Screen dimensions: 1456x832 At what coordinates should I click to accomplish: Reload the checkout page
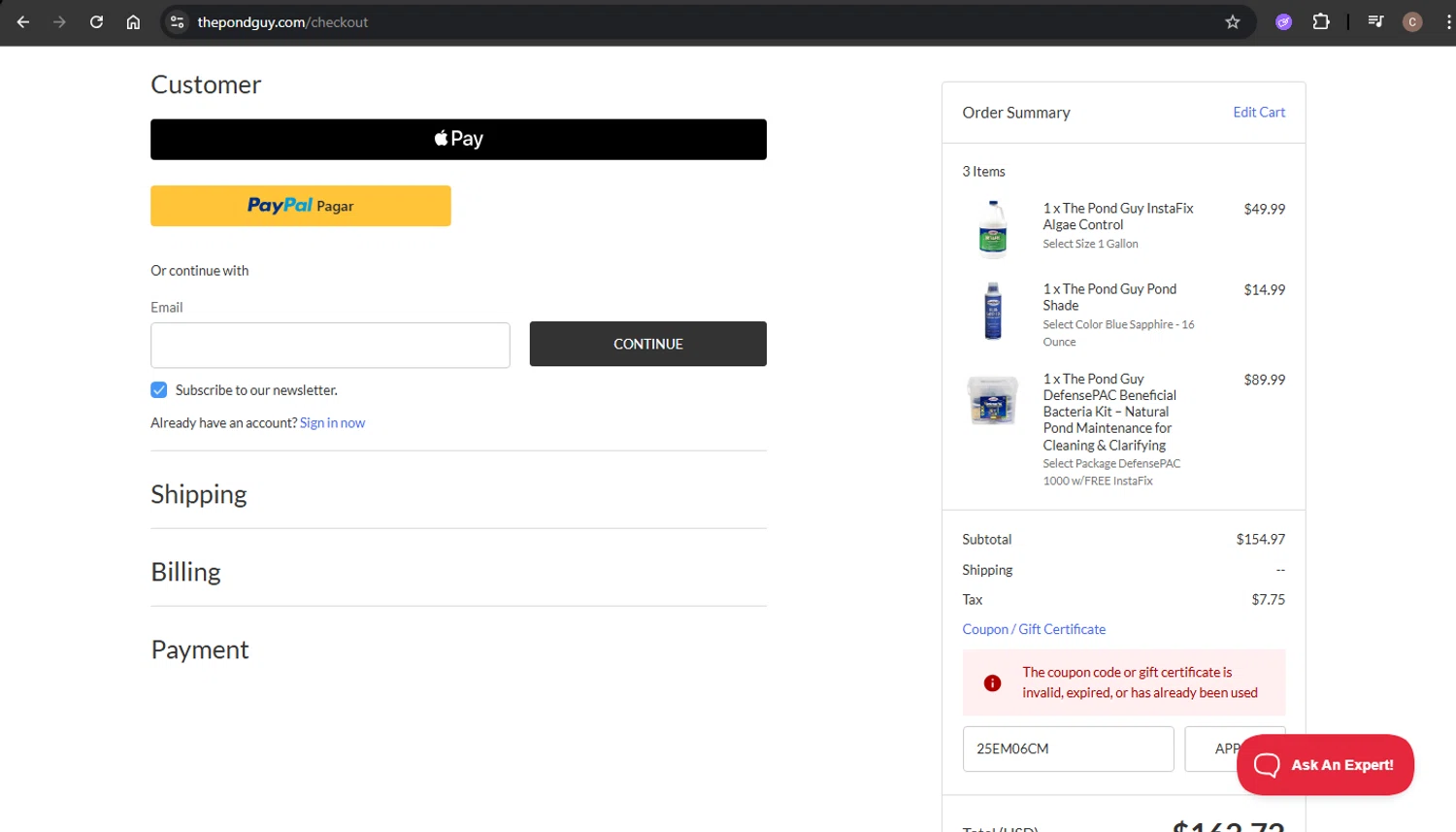(96, 21)
